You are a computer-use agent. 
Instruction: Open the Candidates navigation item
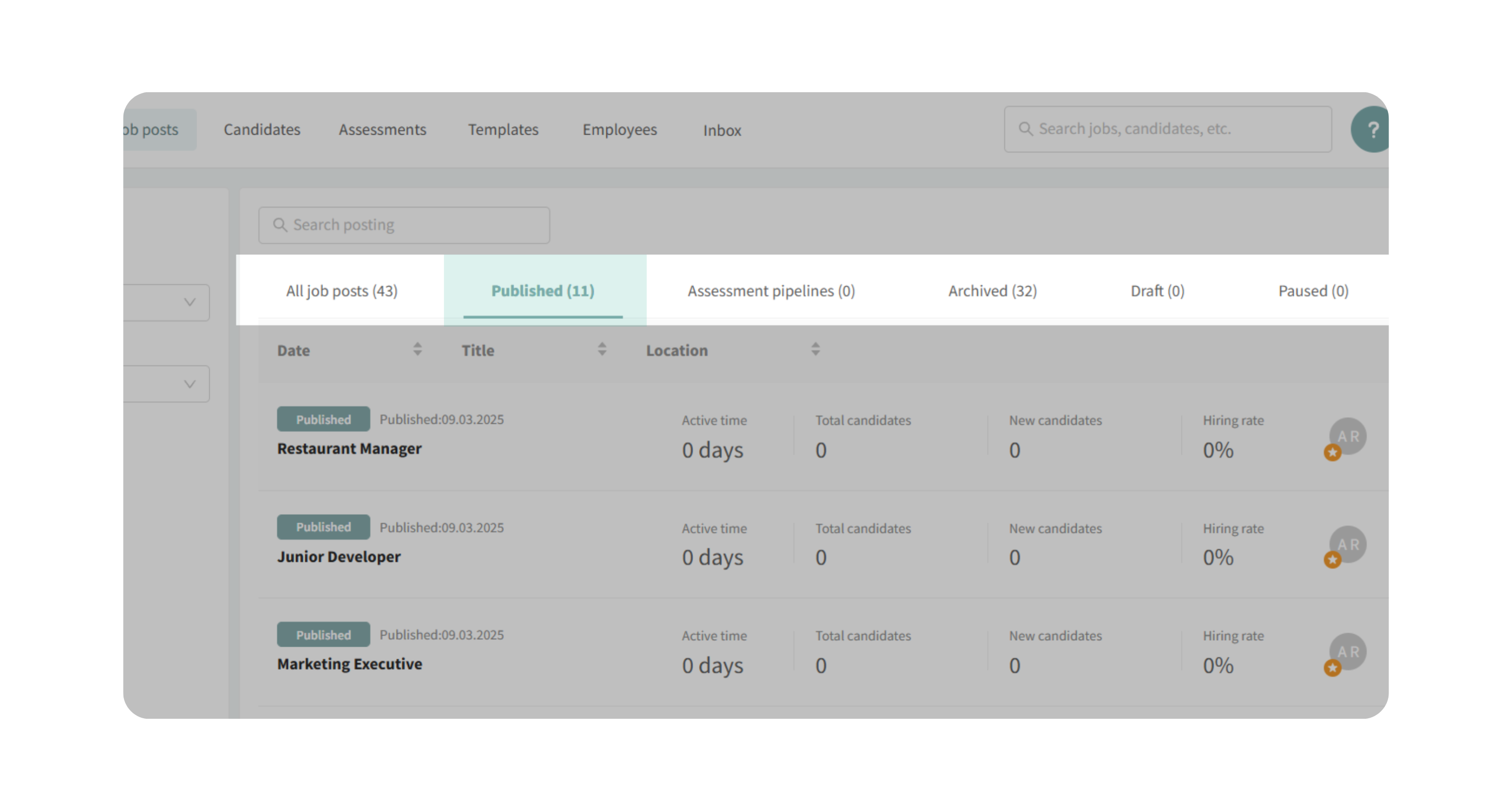pos(262,130)
